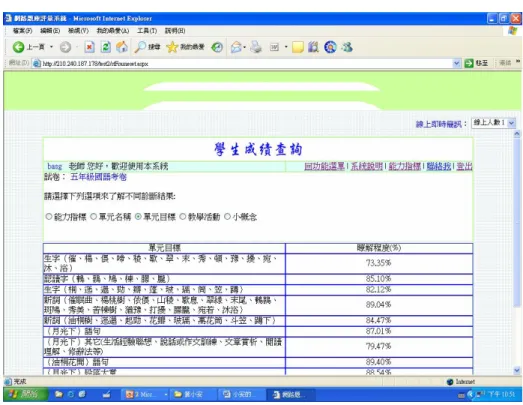Select the 單元目標 radio button
Viewport: 523px width, 405px height.
tap(138, 217)
